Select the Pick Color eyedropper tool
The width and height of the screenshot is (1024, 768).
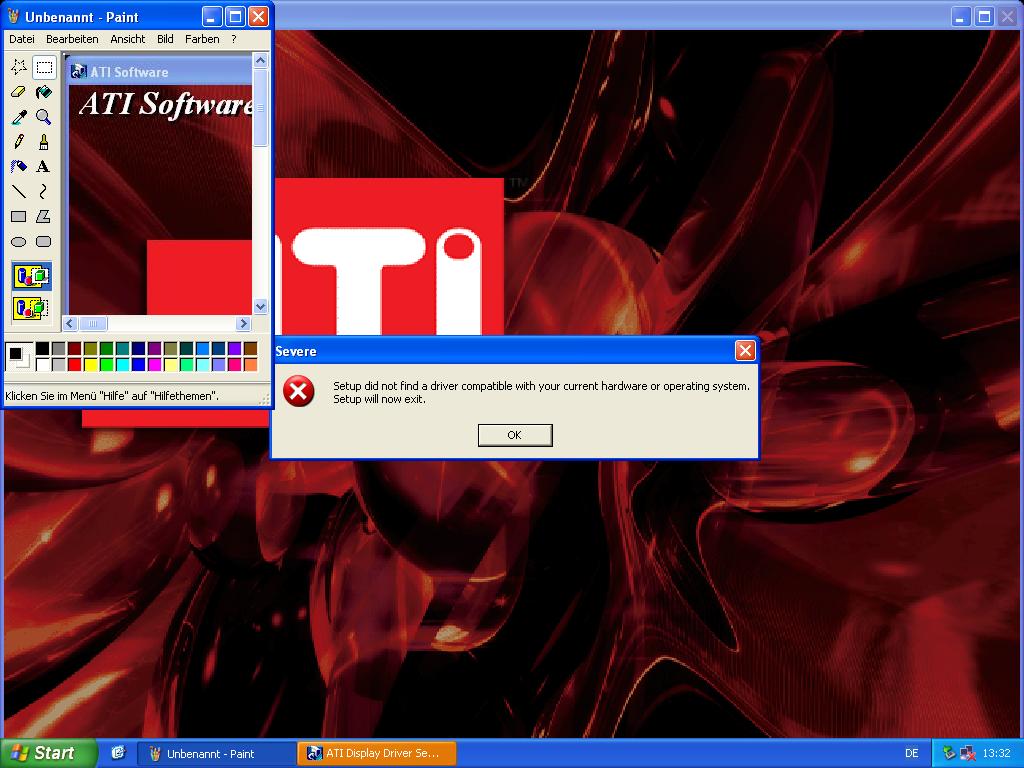[x=19, y=117]
